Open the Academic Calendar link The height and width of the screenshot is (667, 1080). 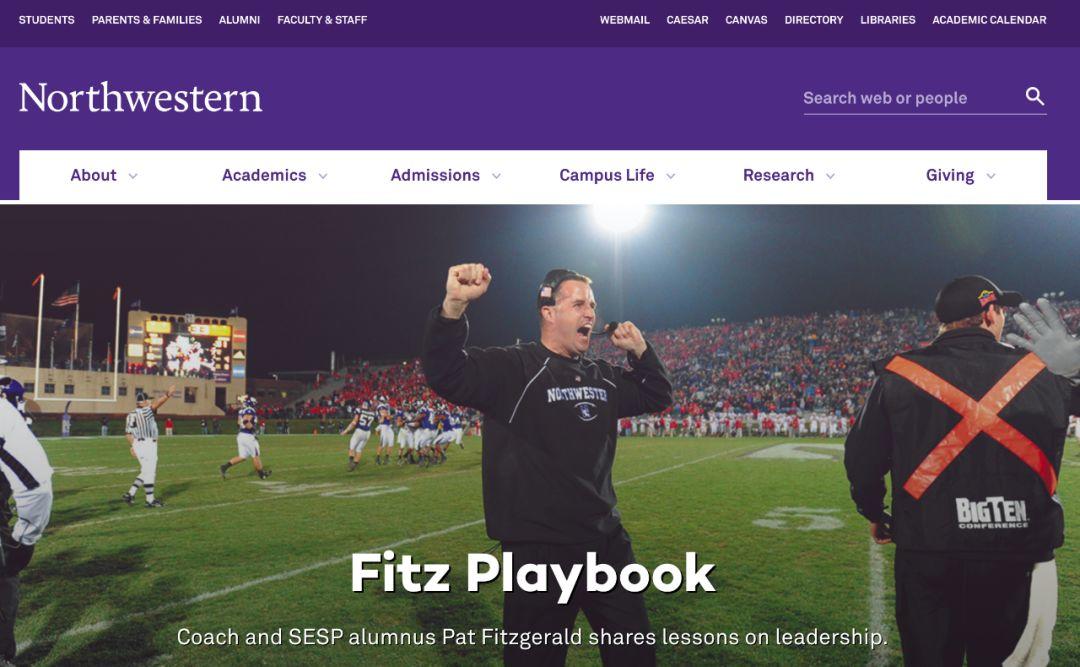click(989, 20)
